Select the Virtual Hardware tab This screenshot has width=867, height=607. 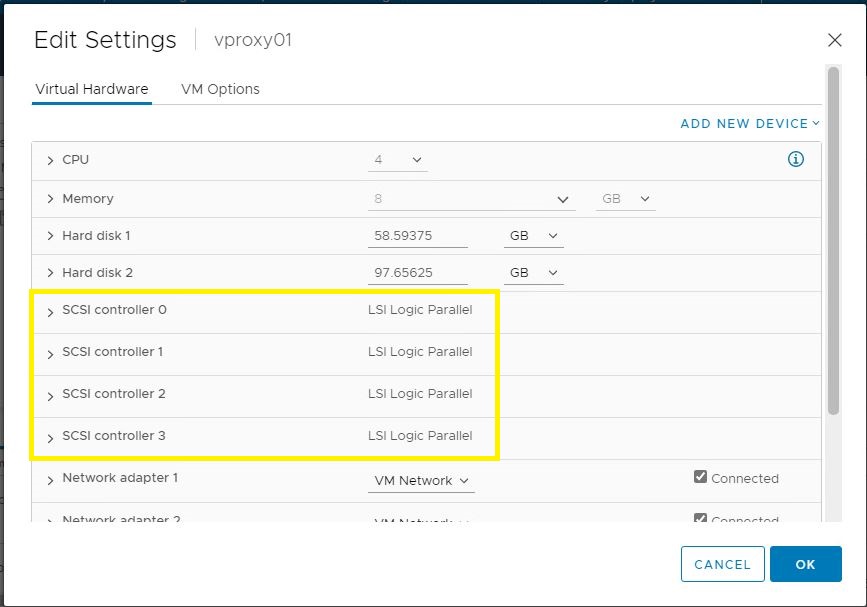pyautogui.click(x=91, y=89)
